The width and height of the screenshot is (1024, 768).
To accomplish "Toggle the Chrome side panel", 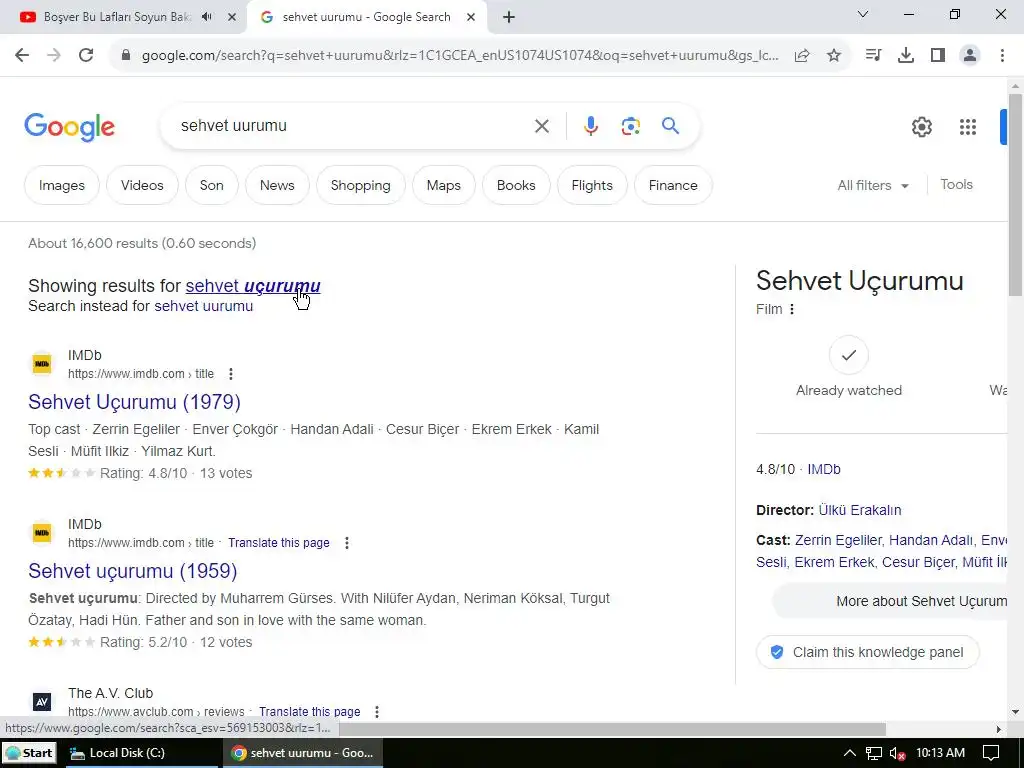I will click(938, 56).
